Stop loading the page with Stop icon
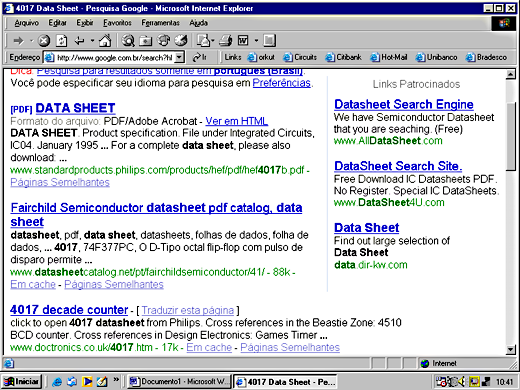This screenshot has width=520, height=390. [44, 41]
